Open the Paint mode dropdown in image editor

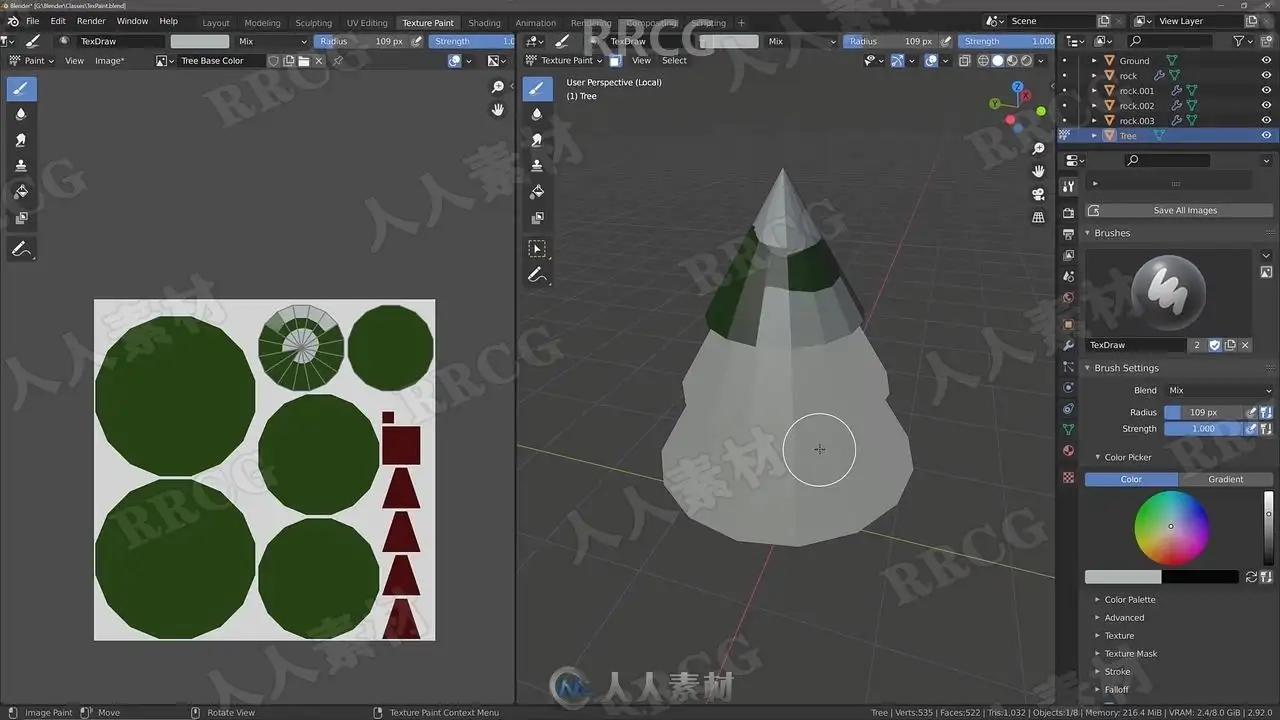(30, 61)
